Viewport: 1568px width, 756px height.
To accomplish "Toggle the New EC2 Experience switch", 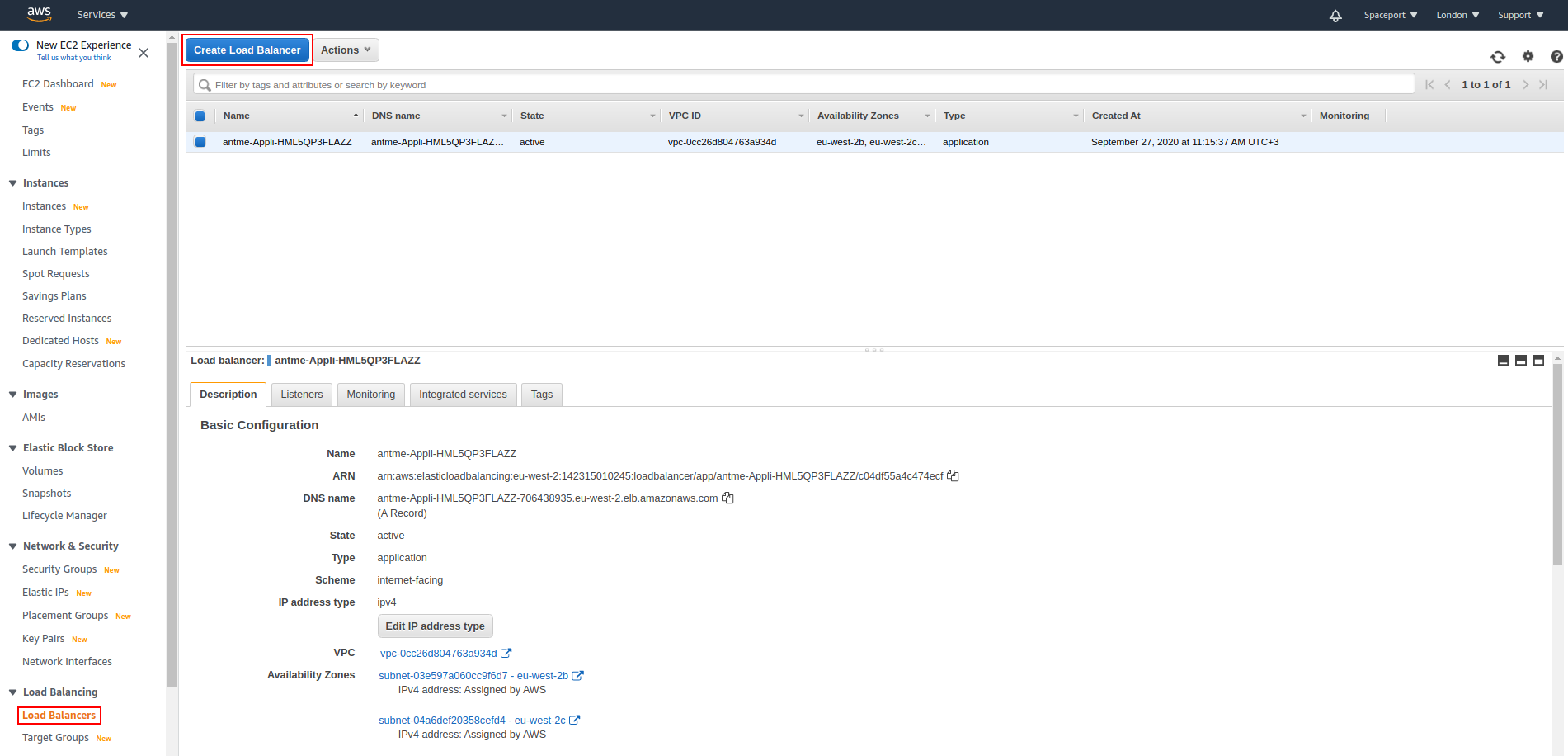I will point(21,45).
